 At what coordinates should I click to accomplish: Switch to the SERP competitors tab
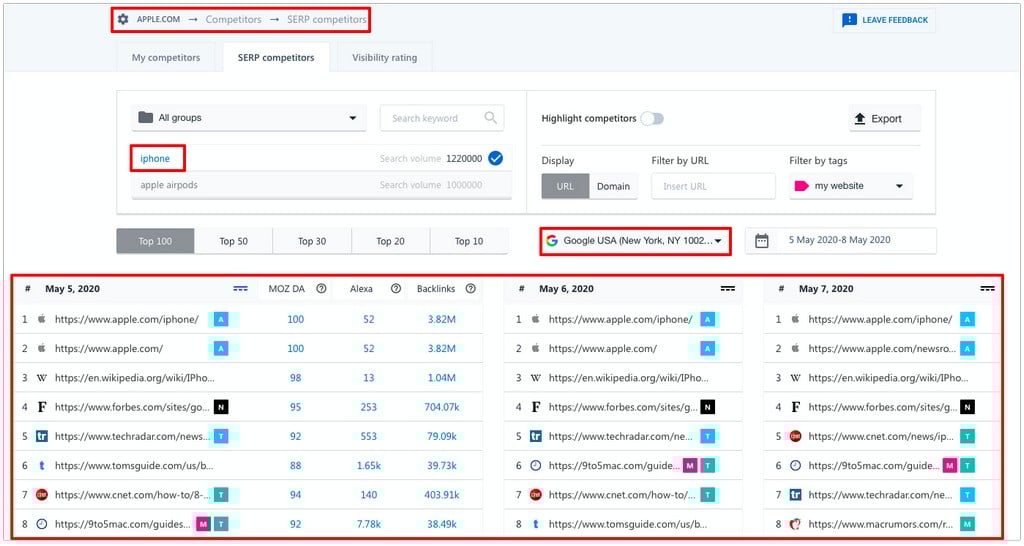pyautogui.click(x=276, y=57)
